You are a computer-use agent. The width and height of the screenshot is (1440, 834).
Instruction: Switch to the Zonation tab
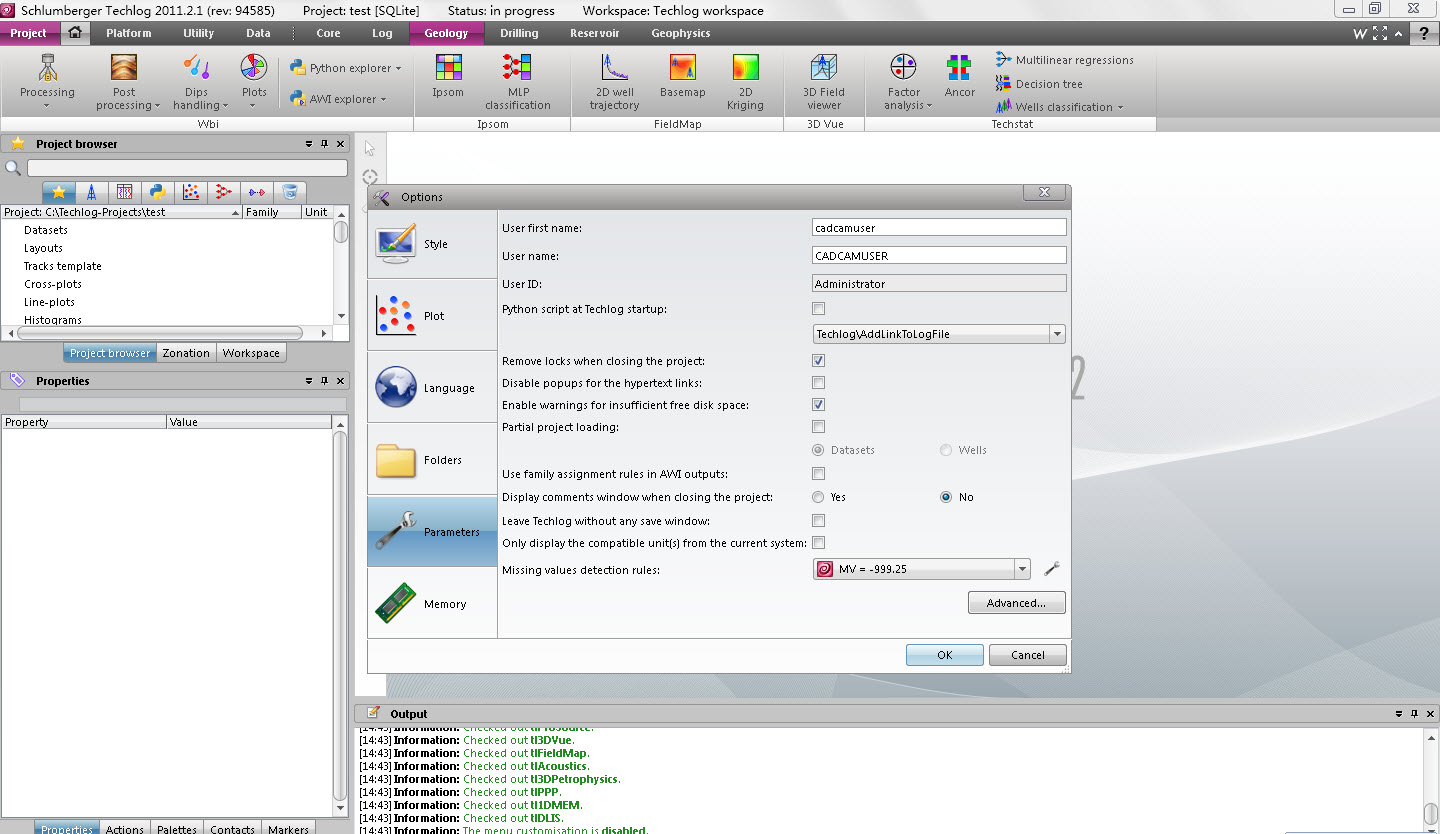tap(186, 353)
